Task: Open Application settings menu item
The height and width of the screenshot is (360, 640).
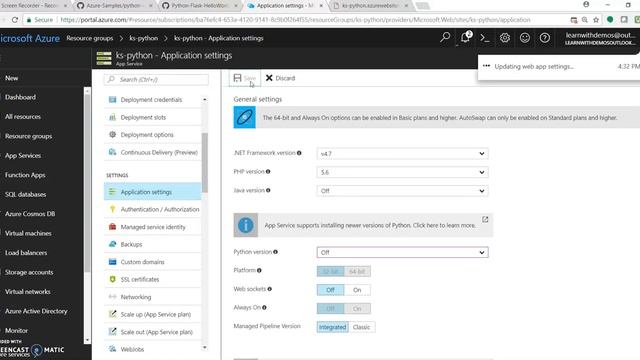Action: (153, 192)
